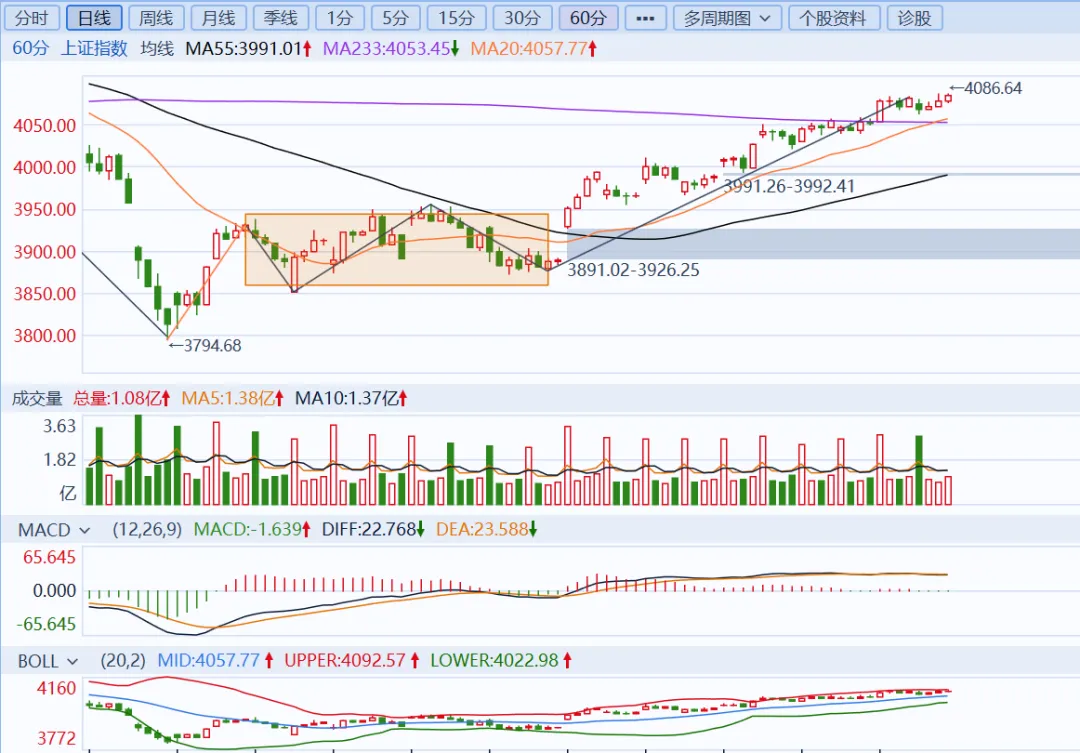Select the 日线 daily chart tab
The height and width of the screenshot is (753, 1080).
click(x=94, y=18)
